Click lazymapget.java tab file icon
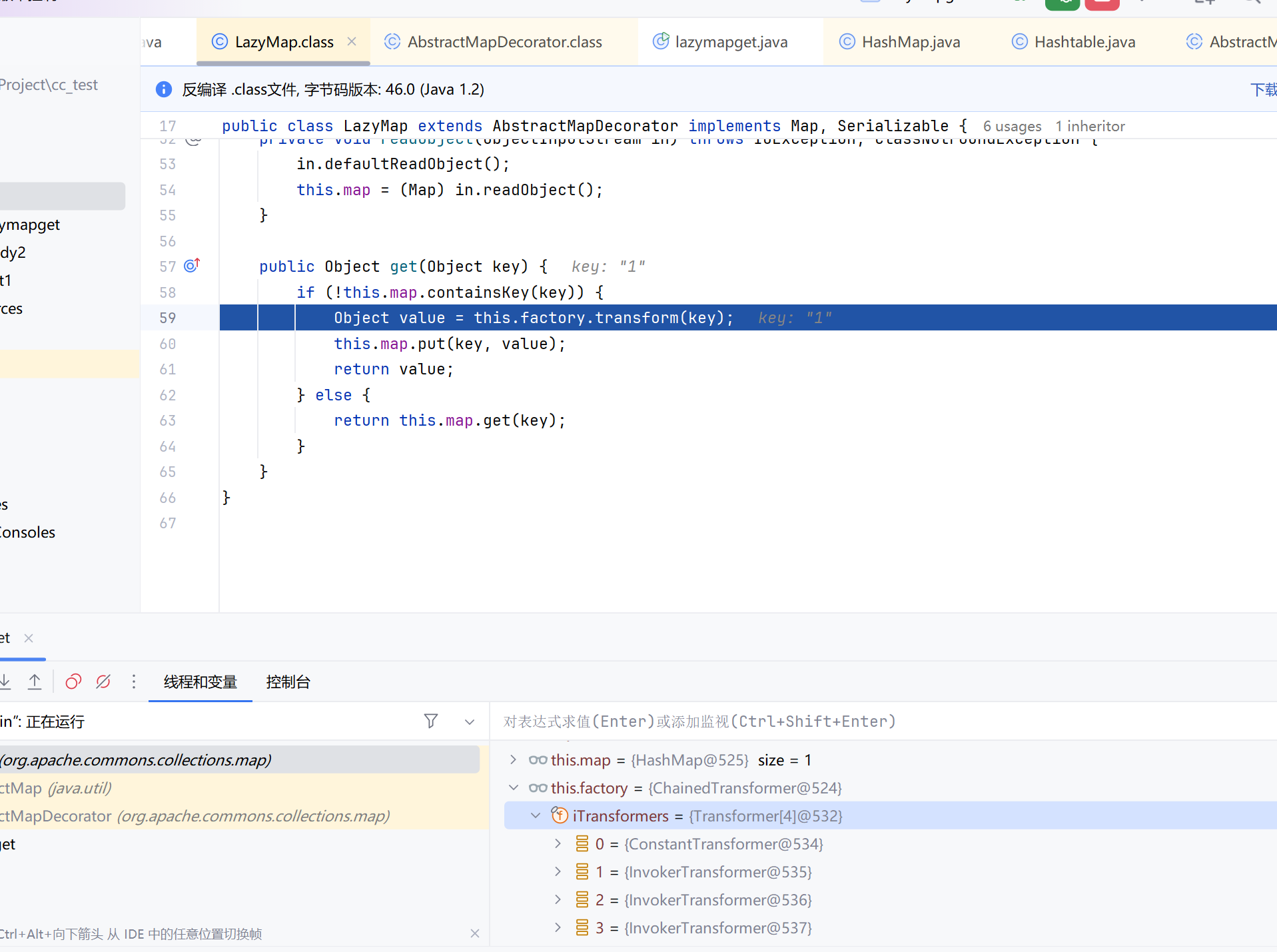The image size is (1277, 952). pyautogui.click(x=661, y=41)
